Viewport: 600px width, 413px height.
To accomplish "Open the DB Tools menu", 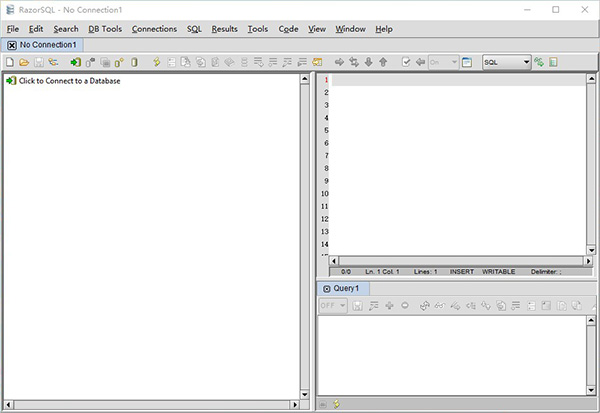I will [x=105, y=29].
